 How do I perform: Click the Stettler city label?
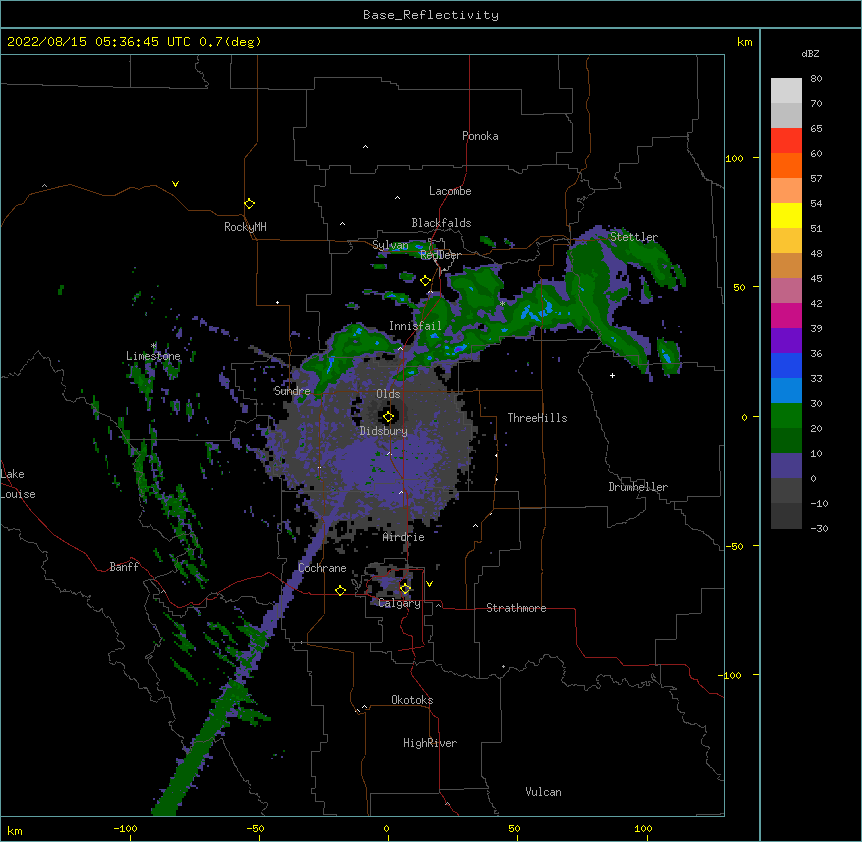[x=634, y=237]
